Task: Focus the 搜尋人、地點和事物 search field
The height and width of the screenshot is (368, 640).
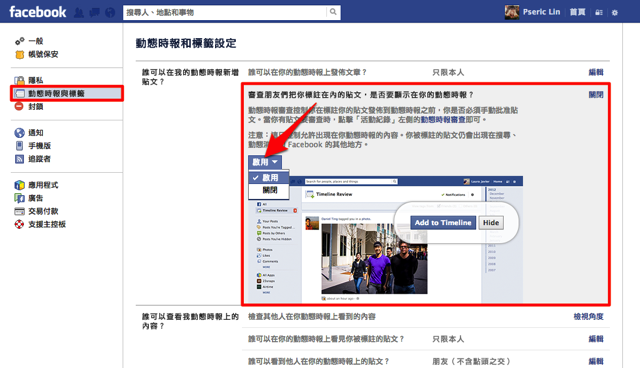Action: tap(225, 12)
